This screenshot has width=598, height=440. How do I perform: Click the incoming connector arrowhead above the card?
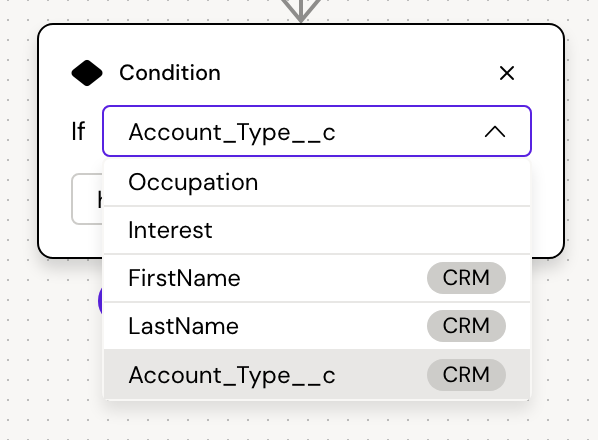[301, 11]
